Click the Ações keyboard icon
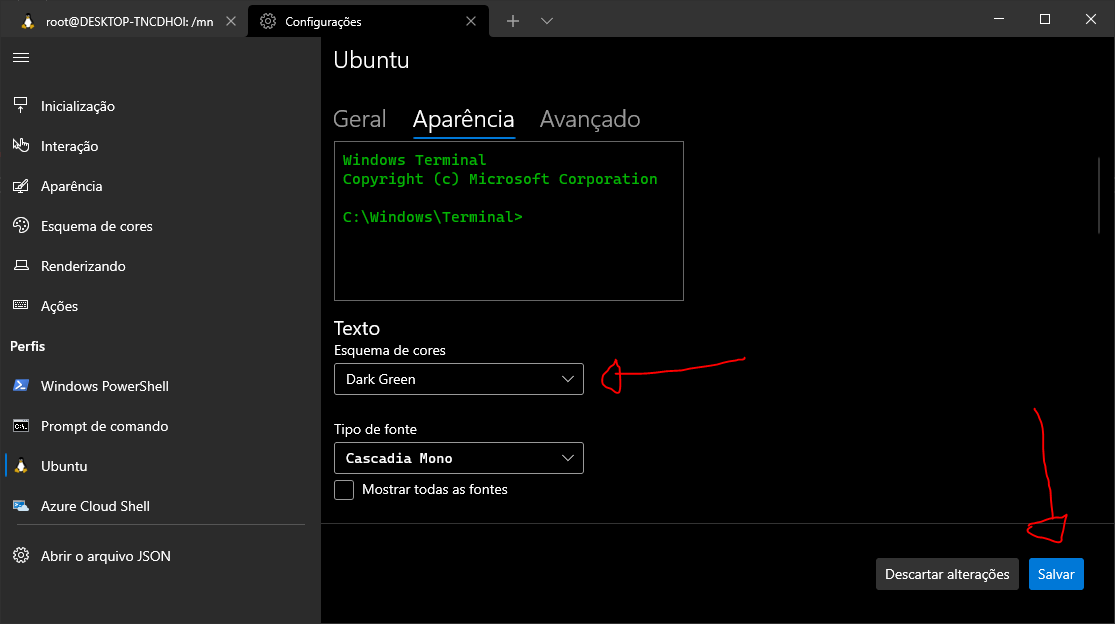 (x=21, y=306)
